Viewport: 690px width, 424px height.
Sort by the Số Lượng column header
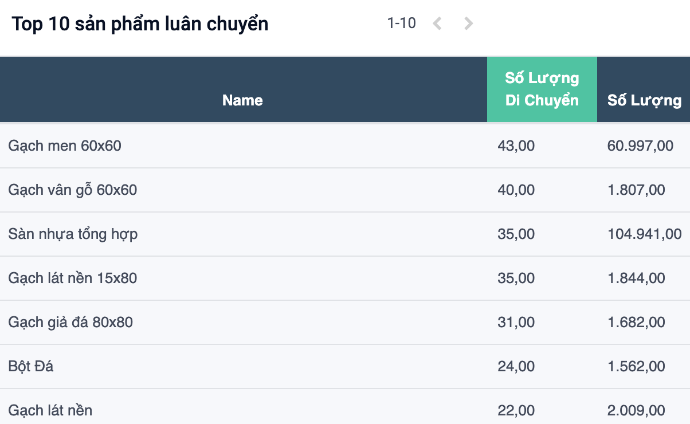click(644, 100)
